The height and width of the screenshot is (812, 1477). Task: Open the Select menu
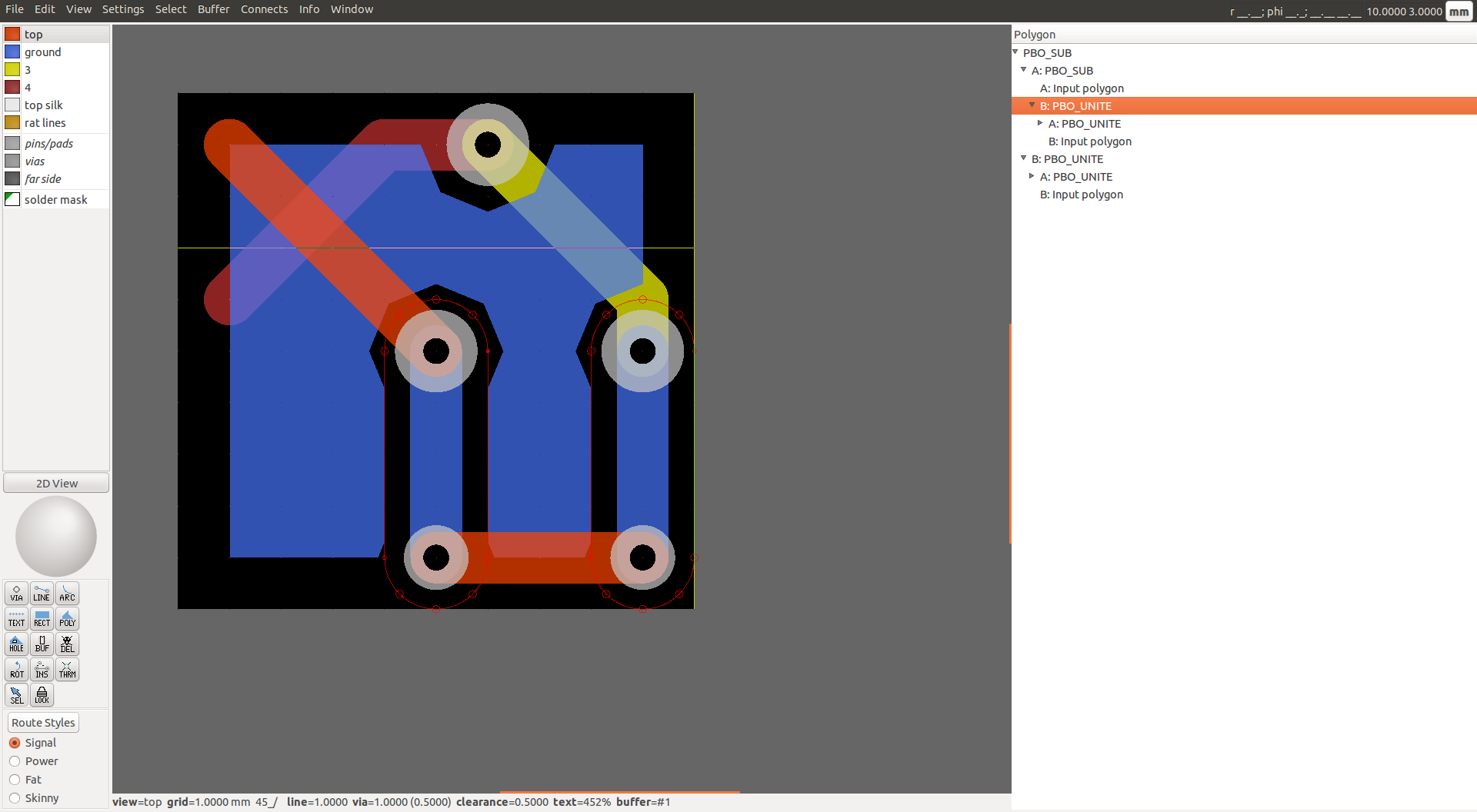(x=171, y=9)
